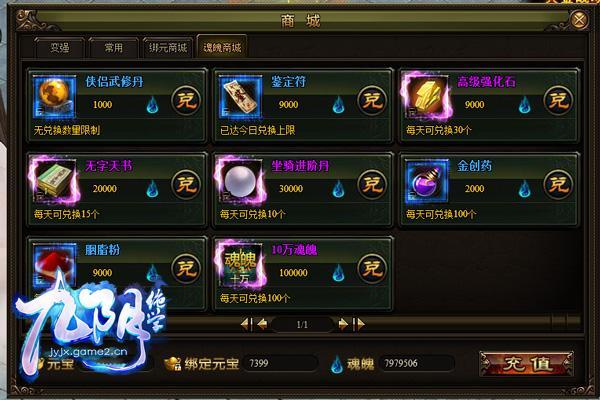This screenshot has height=400, width=600.
Task: Click the 兑 exchange button for 侠侣武修丹
Action: click(186, 101)
